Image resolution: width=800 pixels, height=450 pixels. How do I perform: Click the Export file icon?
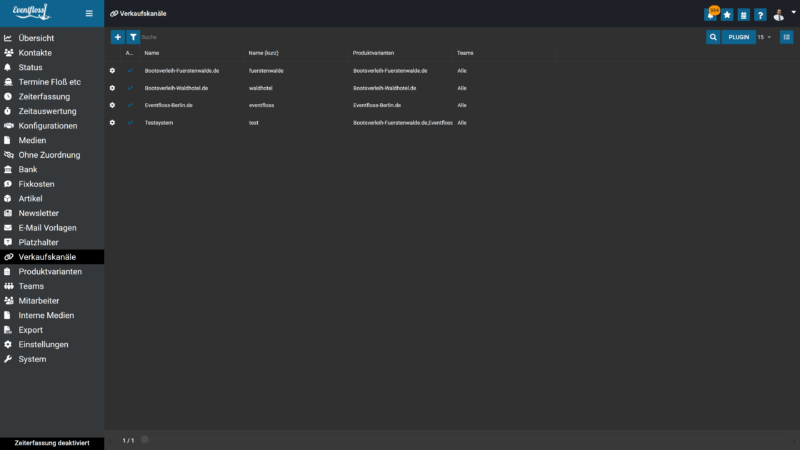click(8, 330)
